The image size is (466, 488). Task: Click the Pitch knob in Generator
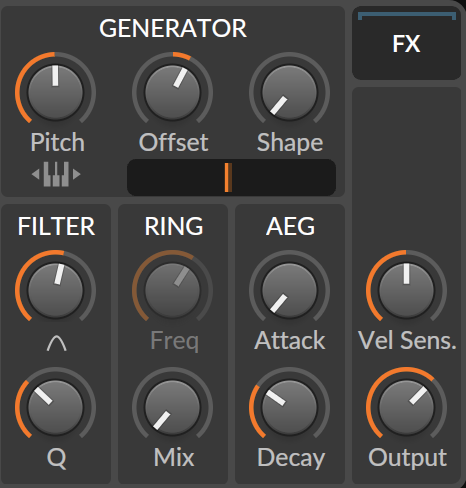[55, 92]
